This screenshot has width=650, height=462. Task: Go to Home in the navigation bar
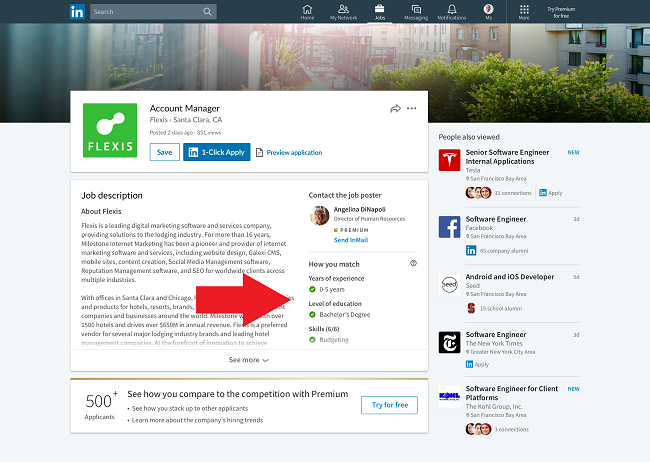(x=307, y=12)
